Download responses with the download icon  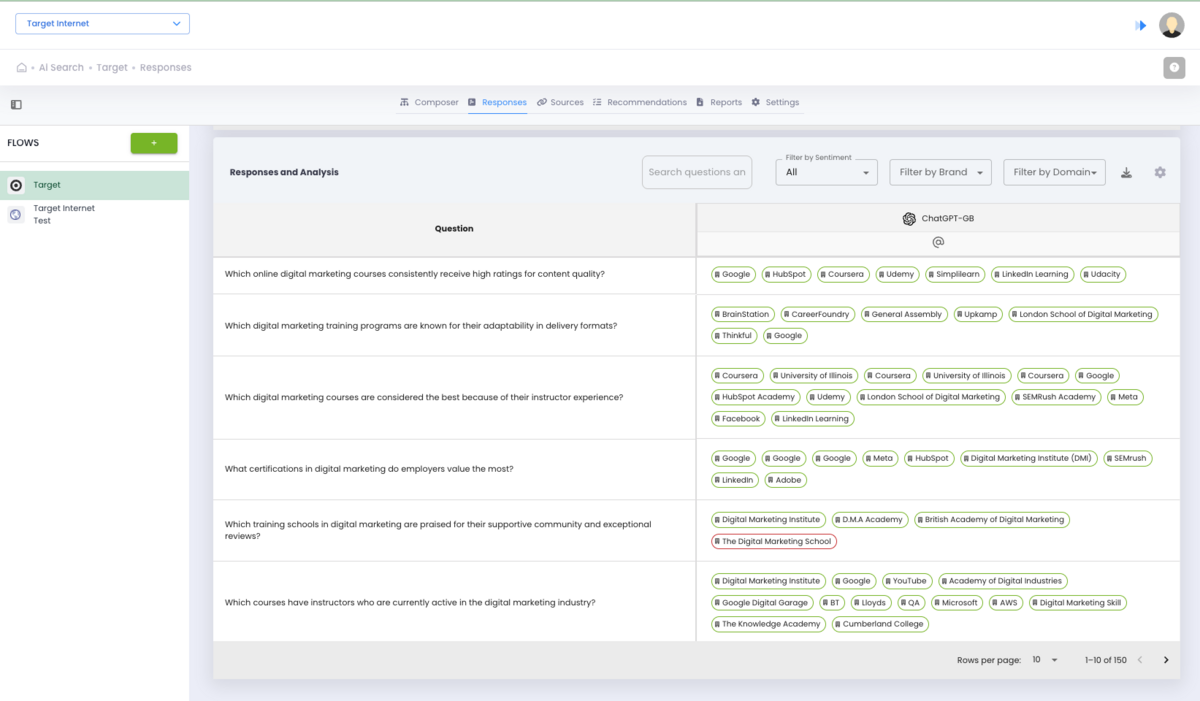pyautogui.click(x=1126, y=172)
